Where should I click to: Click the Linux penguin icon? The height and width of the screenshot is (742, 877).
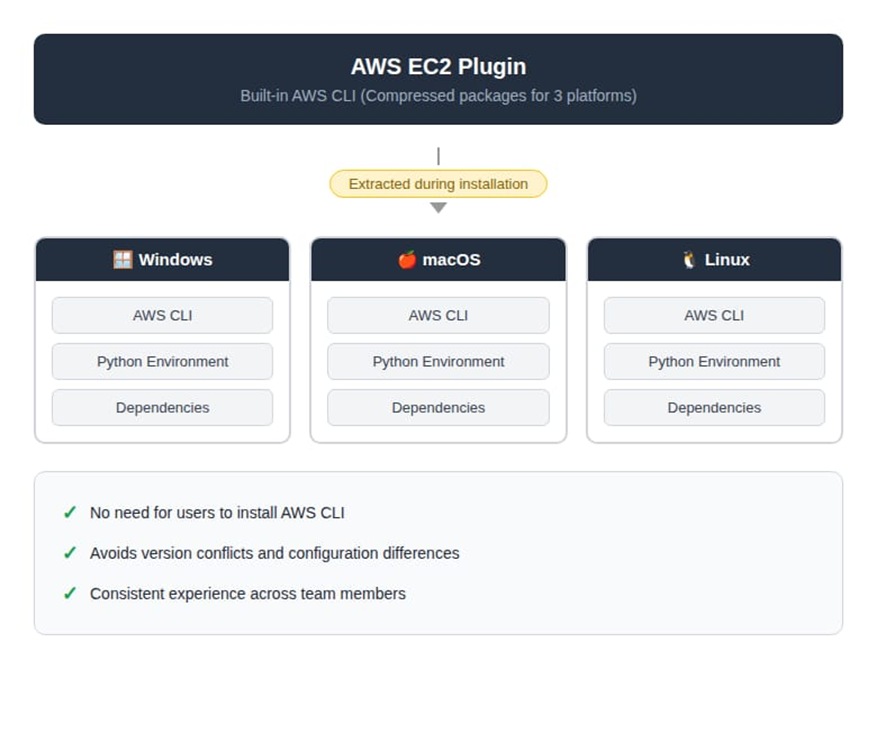[x=689, y=260]
